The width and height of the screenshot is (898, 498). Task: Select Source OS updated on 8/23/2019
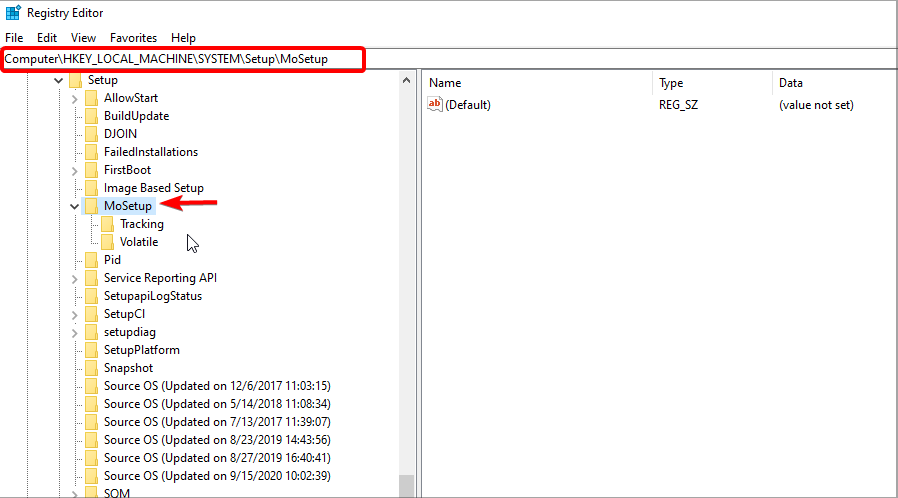pyautogui.click(x=217, y=440)
